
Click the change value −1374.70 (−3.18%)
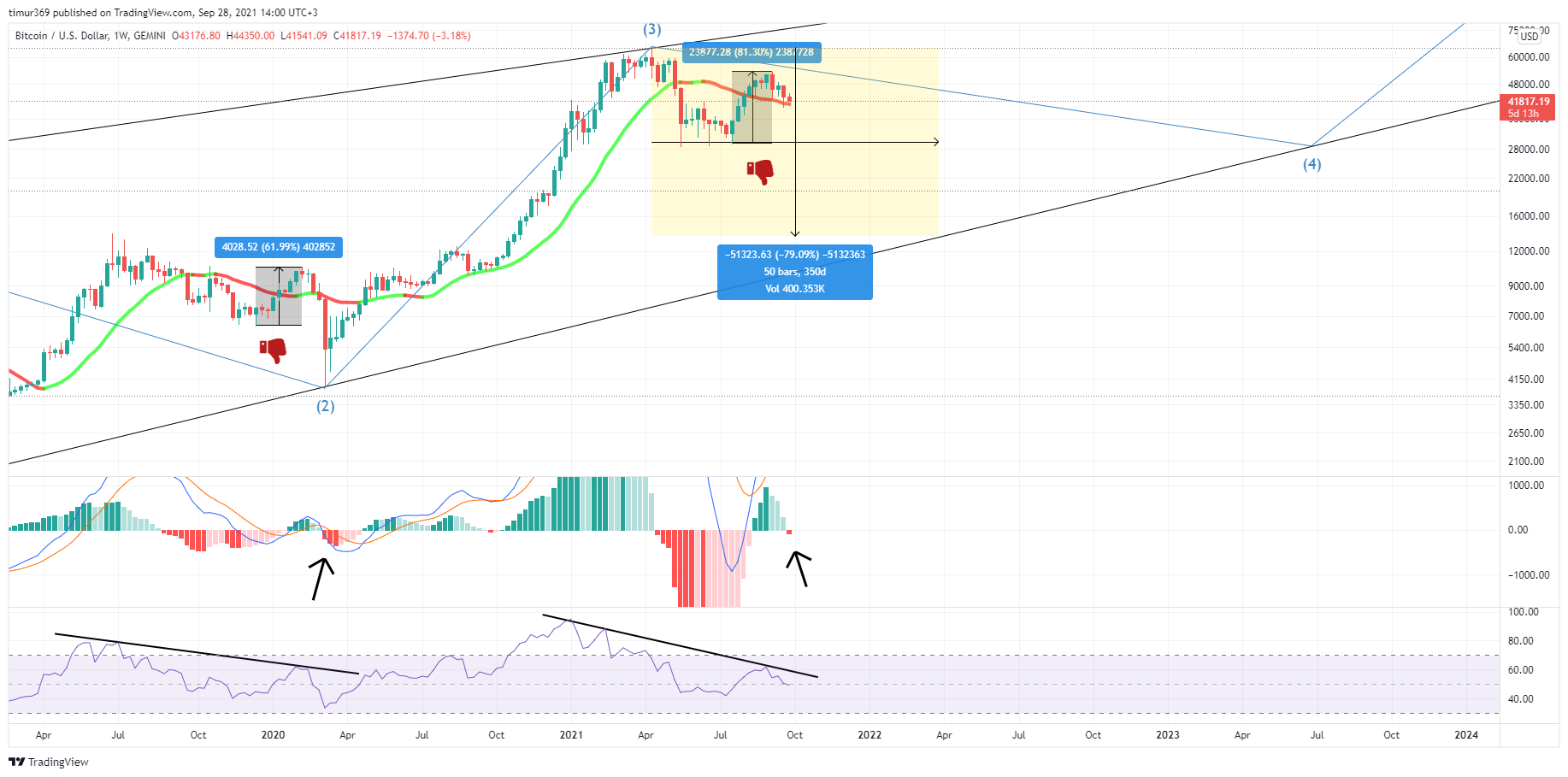click(x=429, y=36)
